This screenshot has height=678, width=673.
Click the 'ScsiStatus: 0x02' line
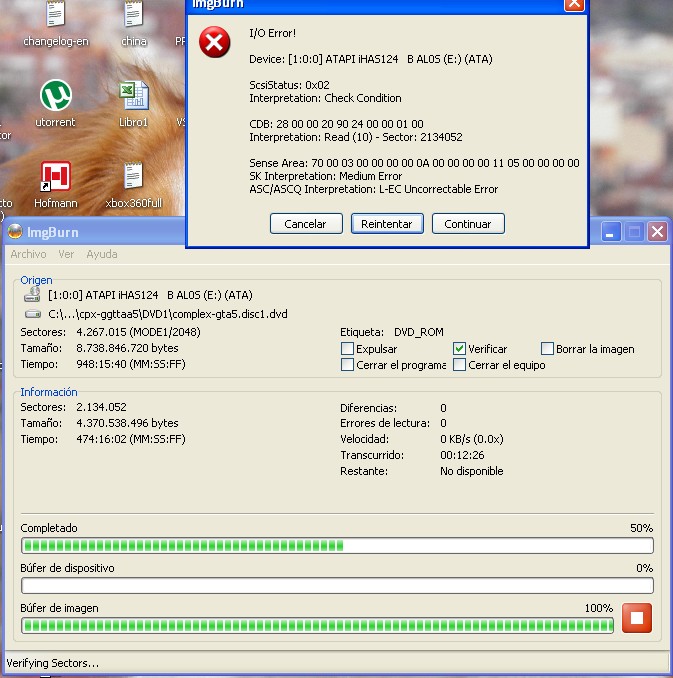(x=289, y=85)
